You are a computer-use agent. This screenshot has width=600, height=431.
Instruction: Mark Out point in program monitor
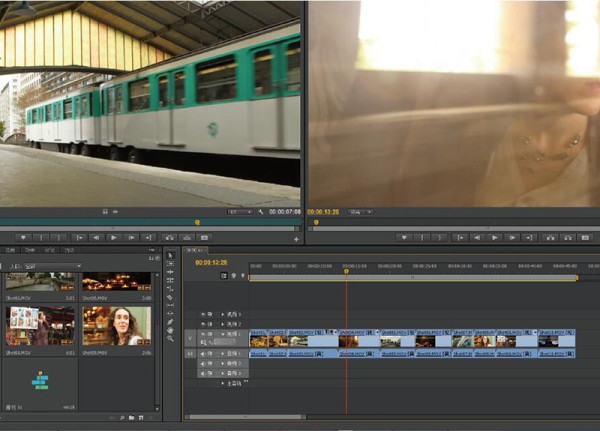click(440, 238)
